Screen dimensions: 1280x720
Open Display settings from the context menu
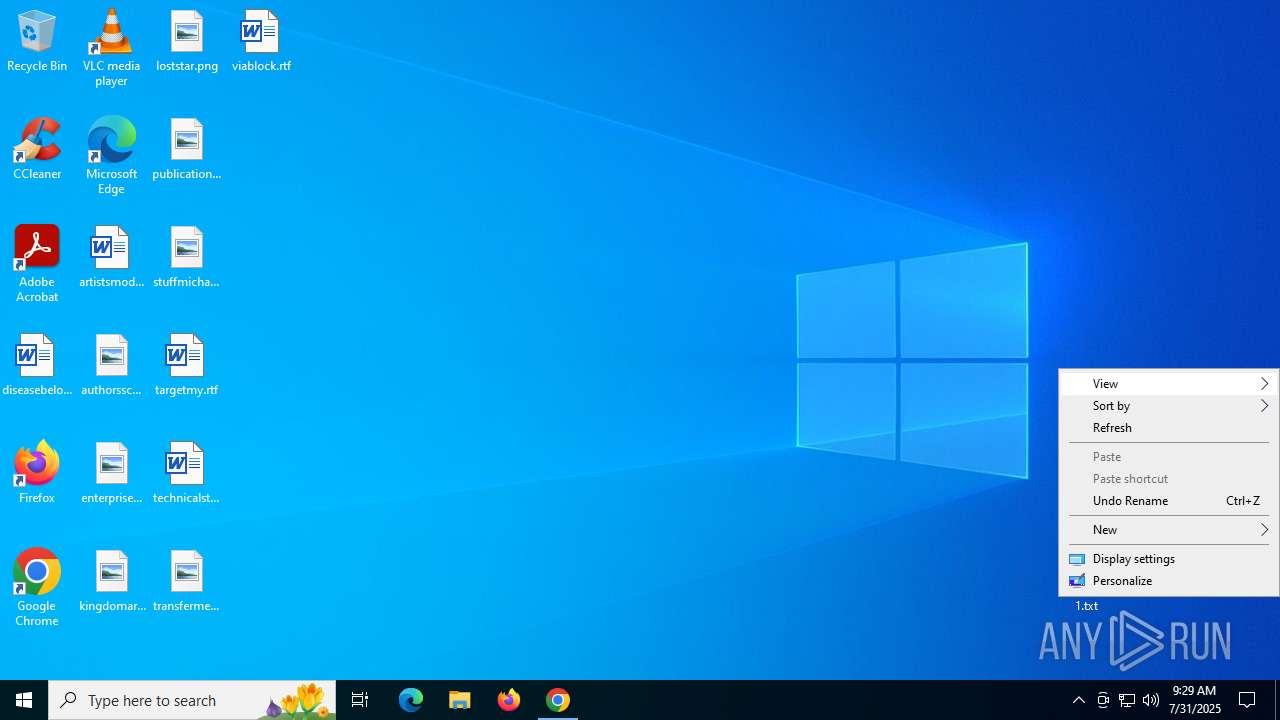pyautogui.click(x=1169, y=559)
